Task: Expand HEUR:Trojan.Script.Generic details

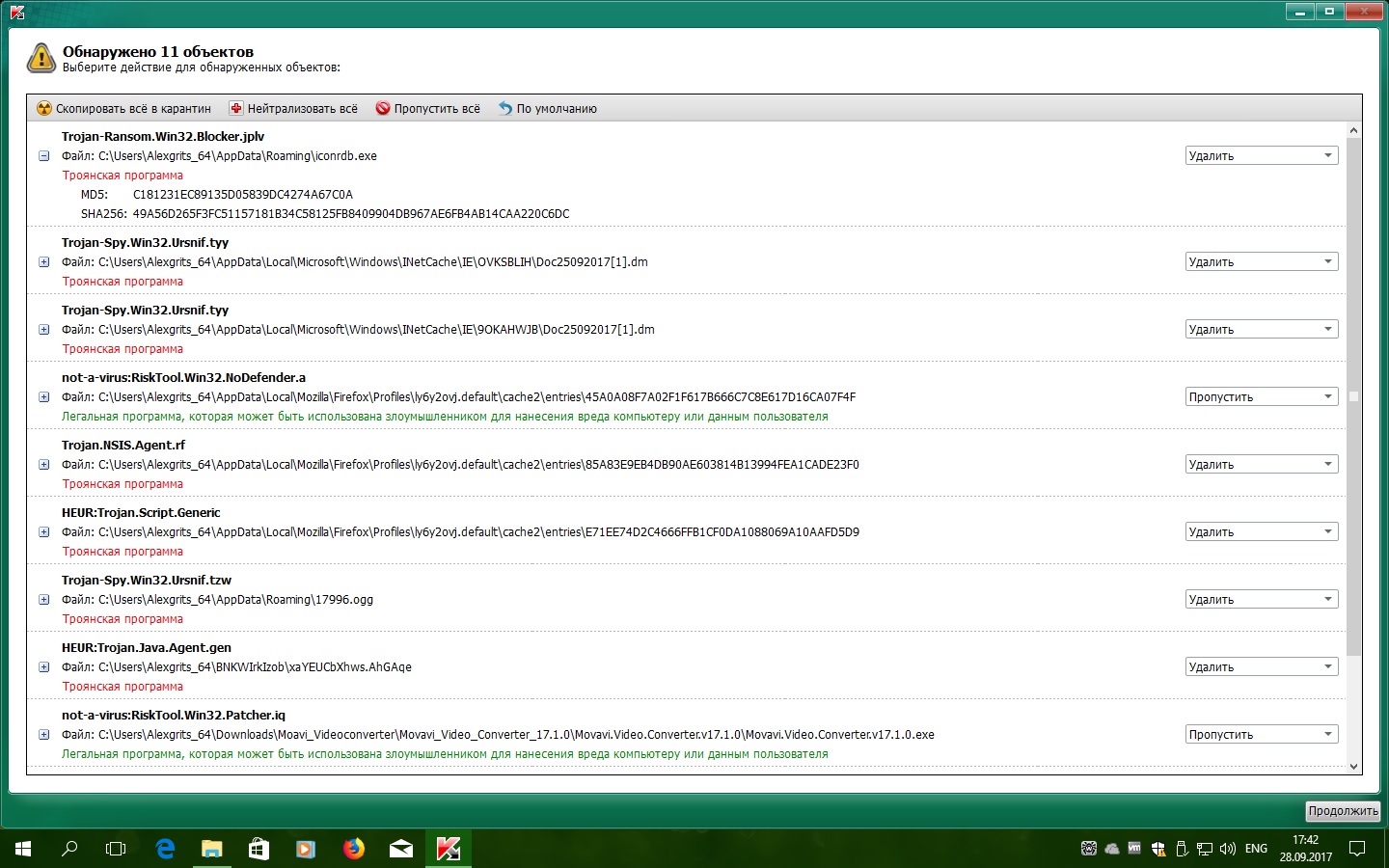Action: (43, 531)
